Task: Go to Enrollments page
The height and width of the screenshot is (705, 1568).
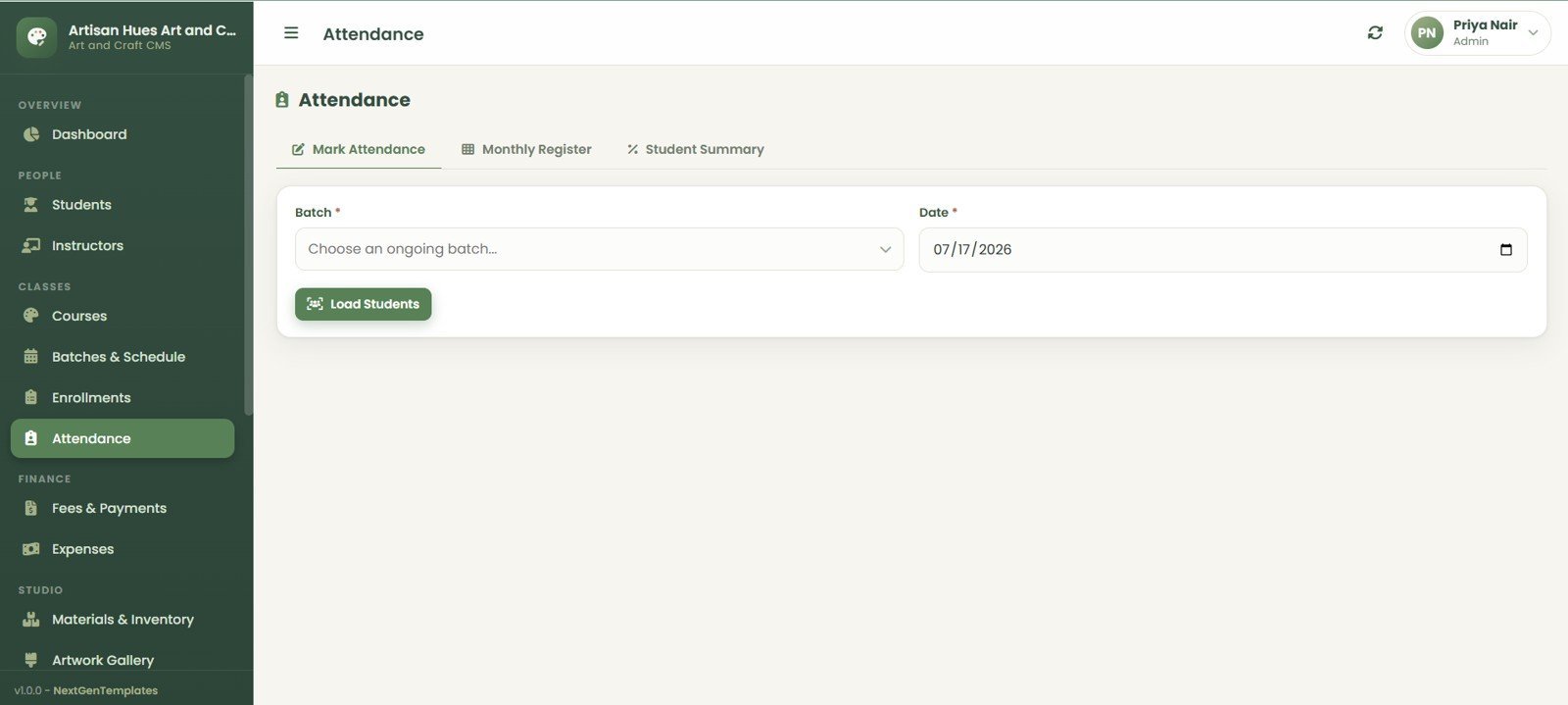Action: pyautogui.click(x=122, y=398)
